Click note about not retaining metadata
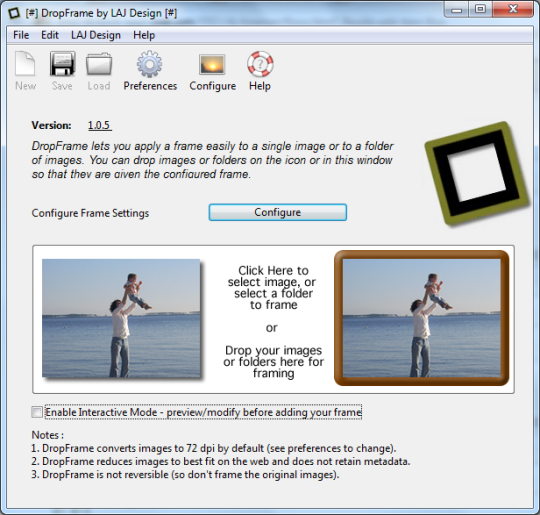The width and height of the screenshot is (540, 515). [221, 461]
